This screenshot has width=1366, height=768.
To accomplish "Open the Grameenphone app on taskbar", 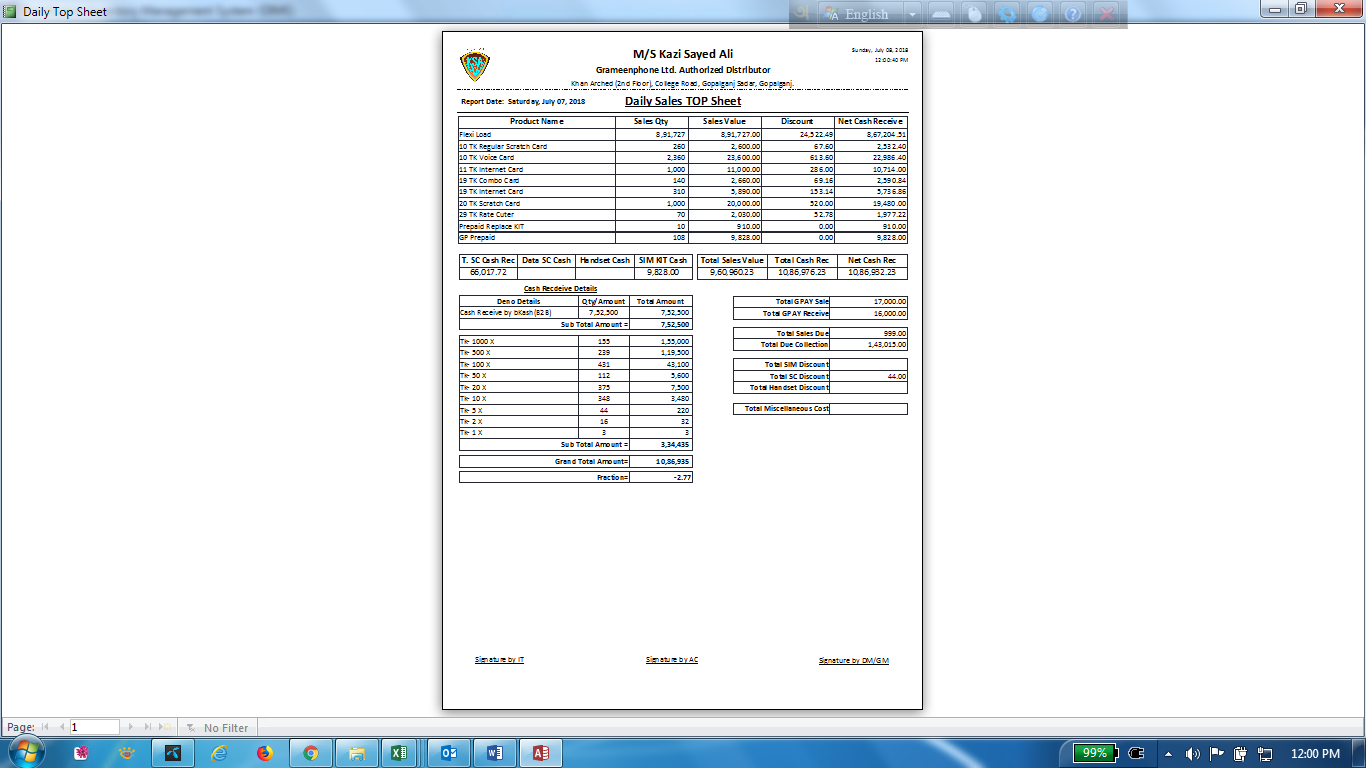I will pos(173,753).
